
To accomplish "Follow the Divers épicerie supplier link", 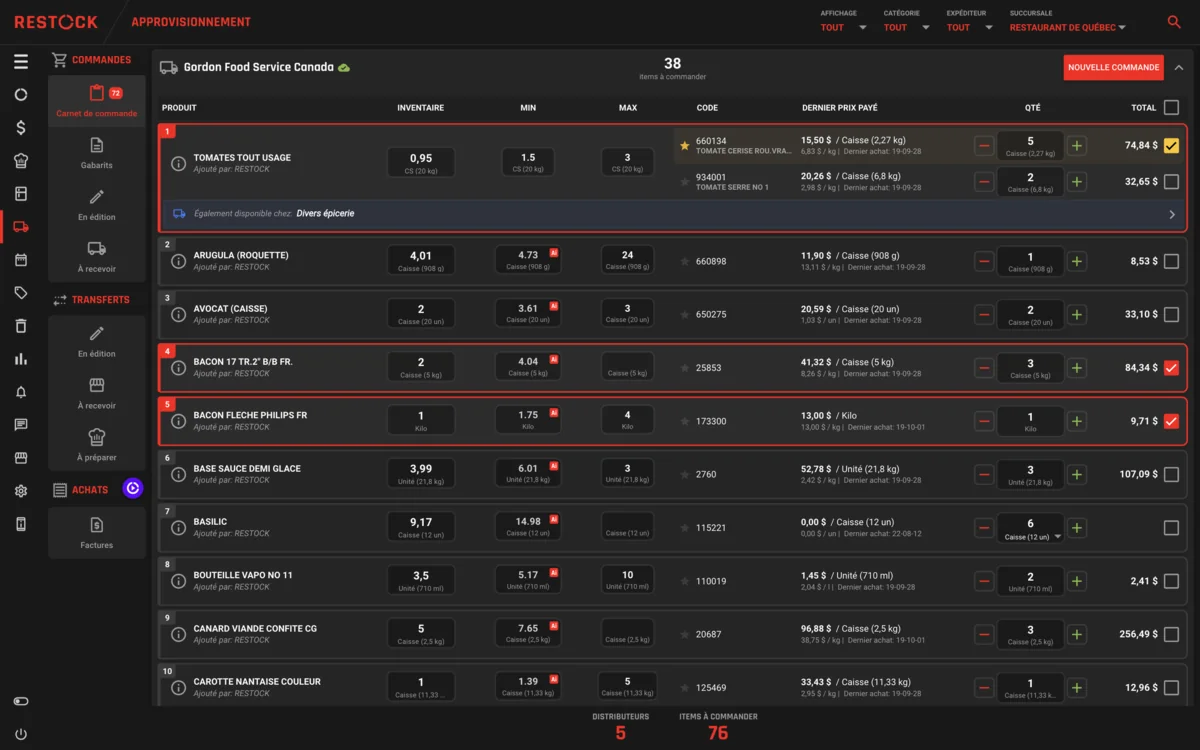I will 325,213.
